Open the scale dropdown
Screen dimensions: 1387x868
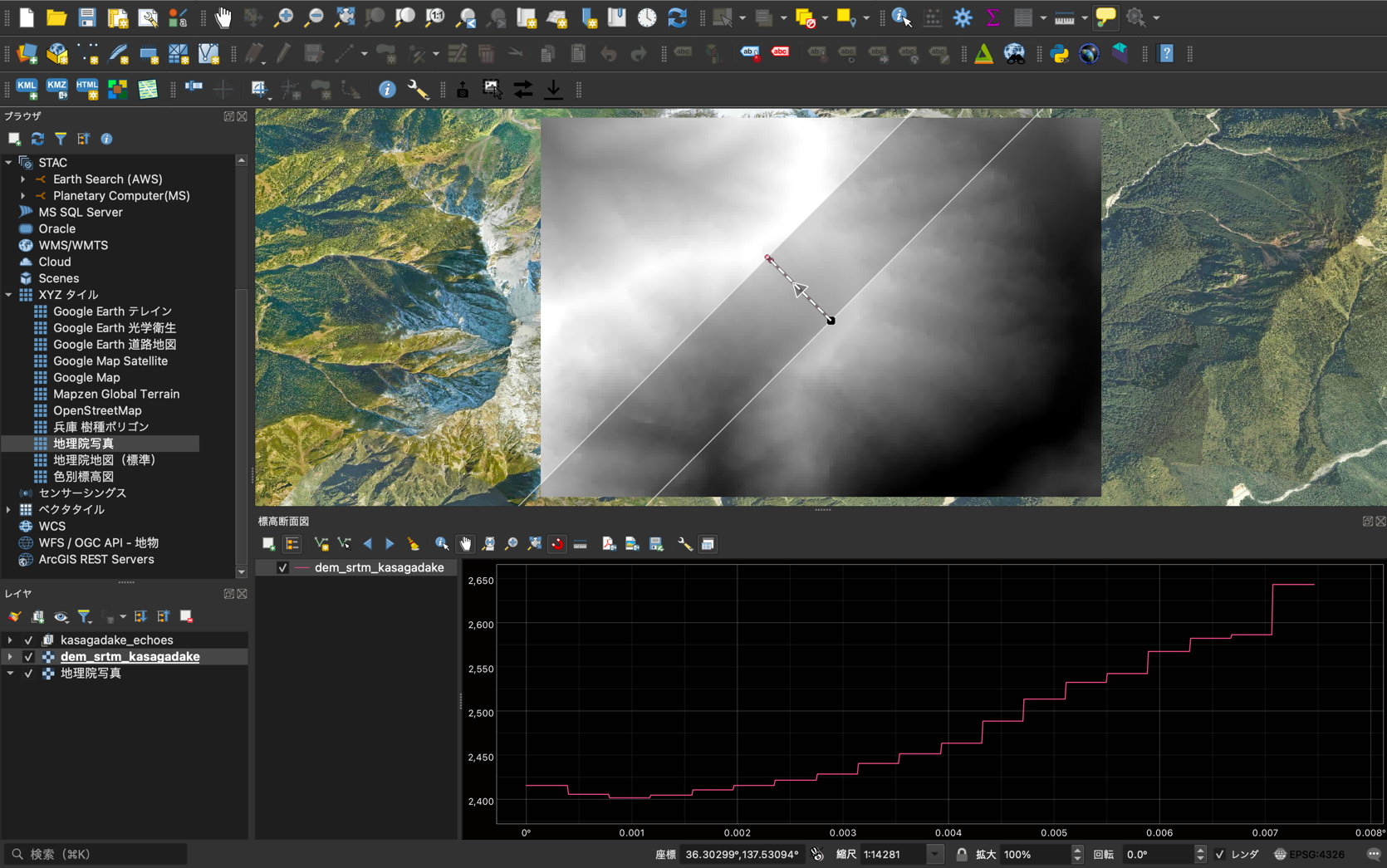pyautogui.click(x=934, y=854)
